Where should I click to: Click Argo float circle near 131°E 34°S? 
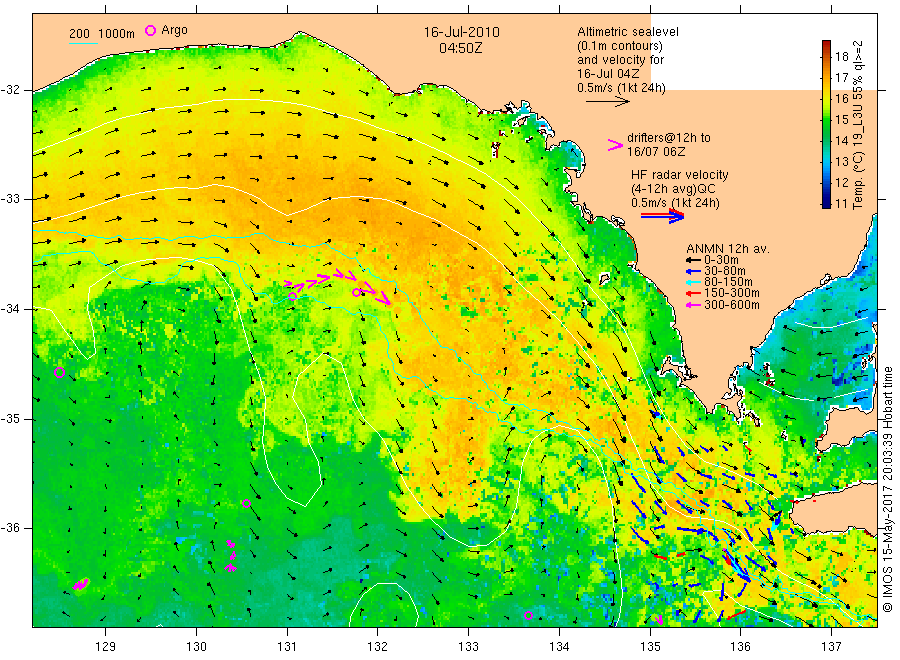292,296
